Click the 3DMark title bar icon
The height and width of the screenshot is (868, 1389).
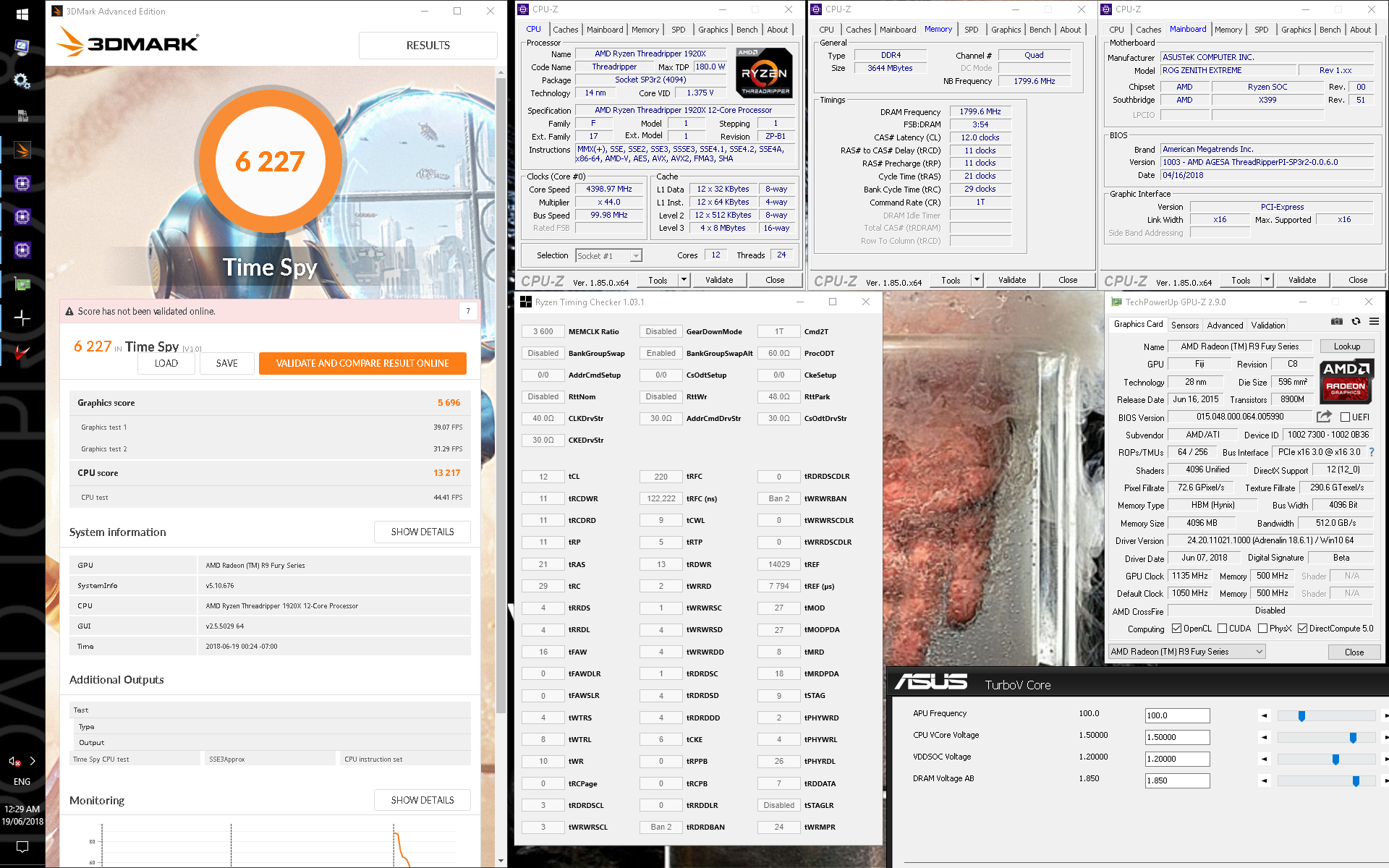(56, 11)
